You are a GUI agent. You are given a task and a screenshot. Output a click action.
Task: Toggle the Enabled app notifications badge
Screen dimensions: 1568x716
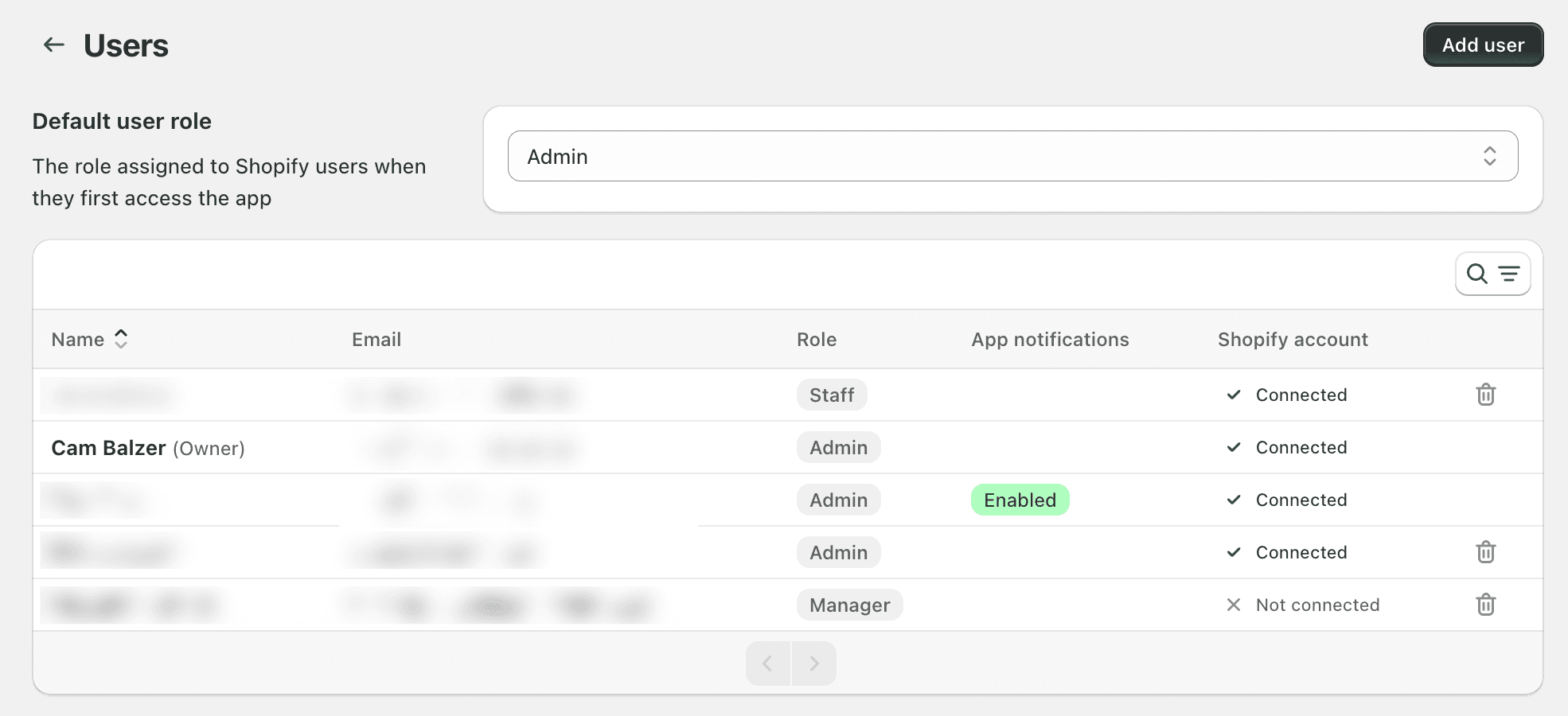pos(1020,500)
